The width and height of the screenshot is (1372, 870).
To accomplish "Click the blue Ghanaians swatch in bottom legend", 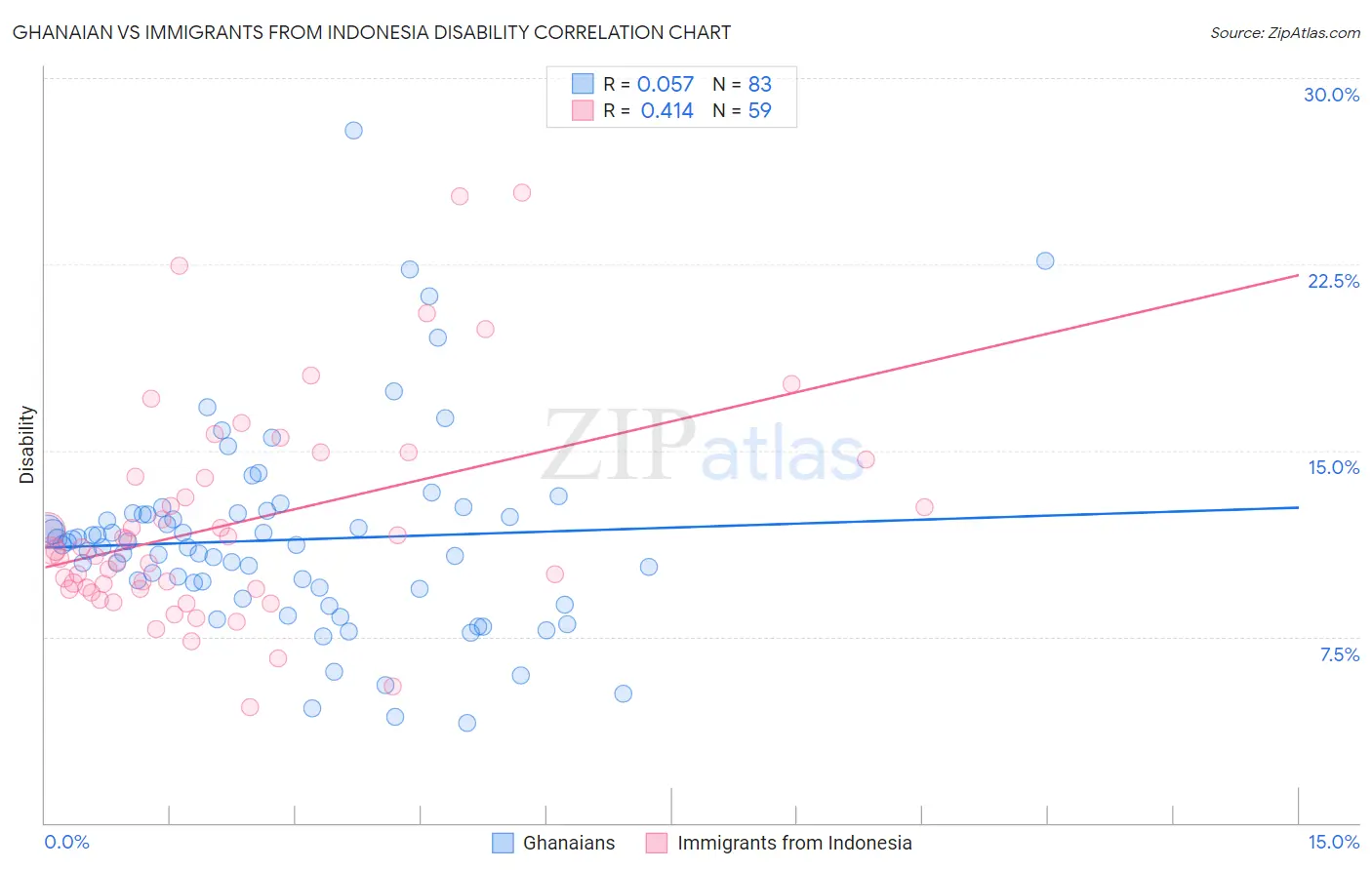I will 503,843.
